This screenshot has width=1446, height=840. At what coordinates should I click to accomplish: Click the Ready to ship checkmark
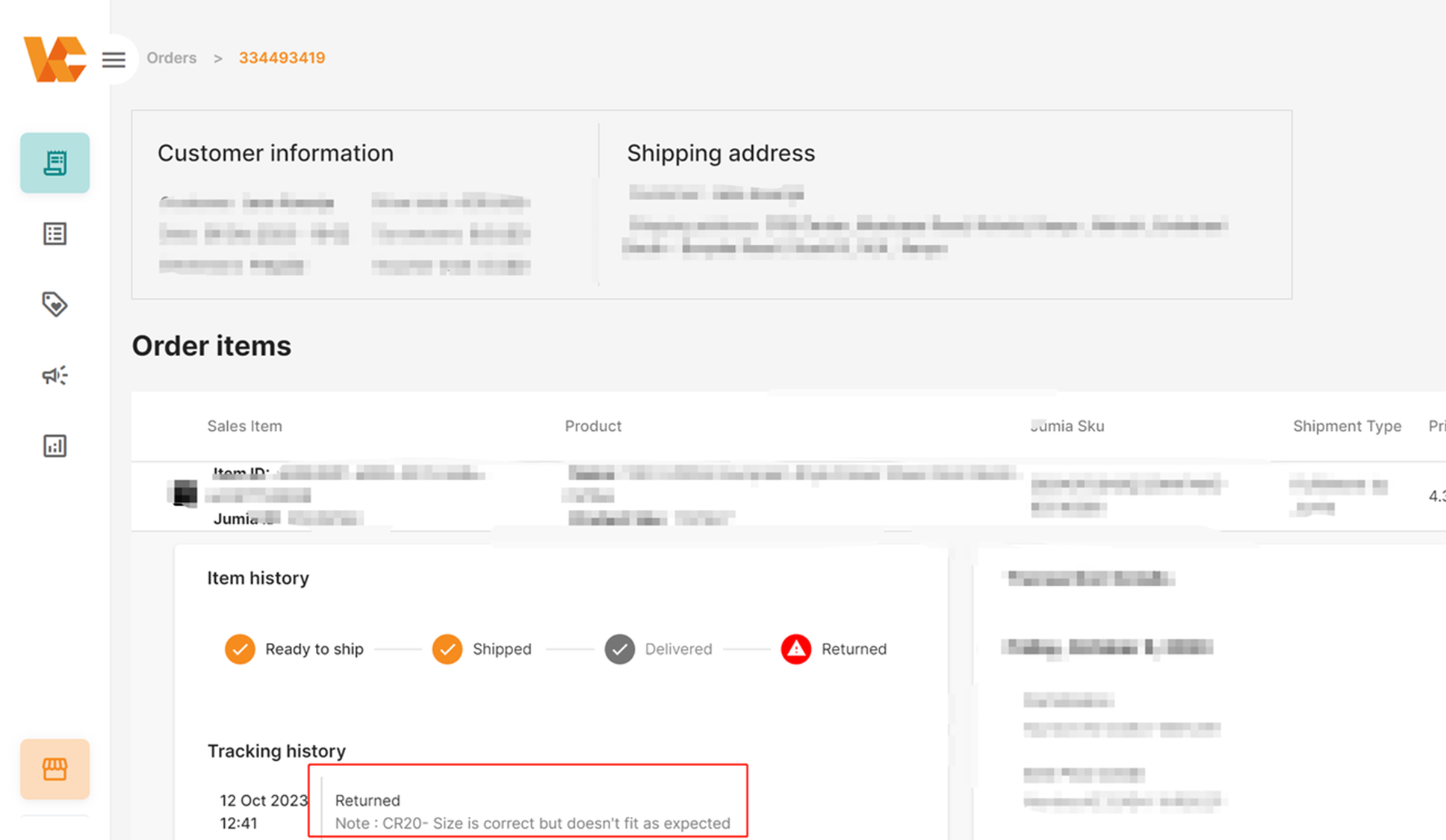(x=240, y=649)
